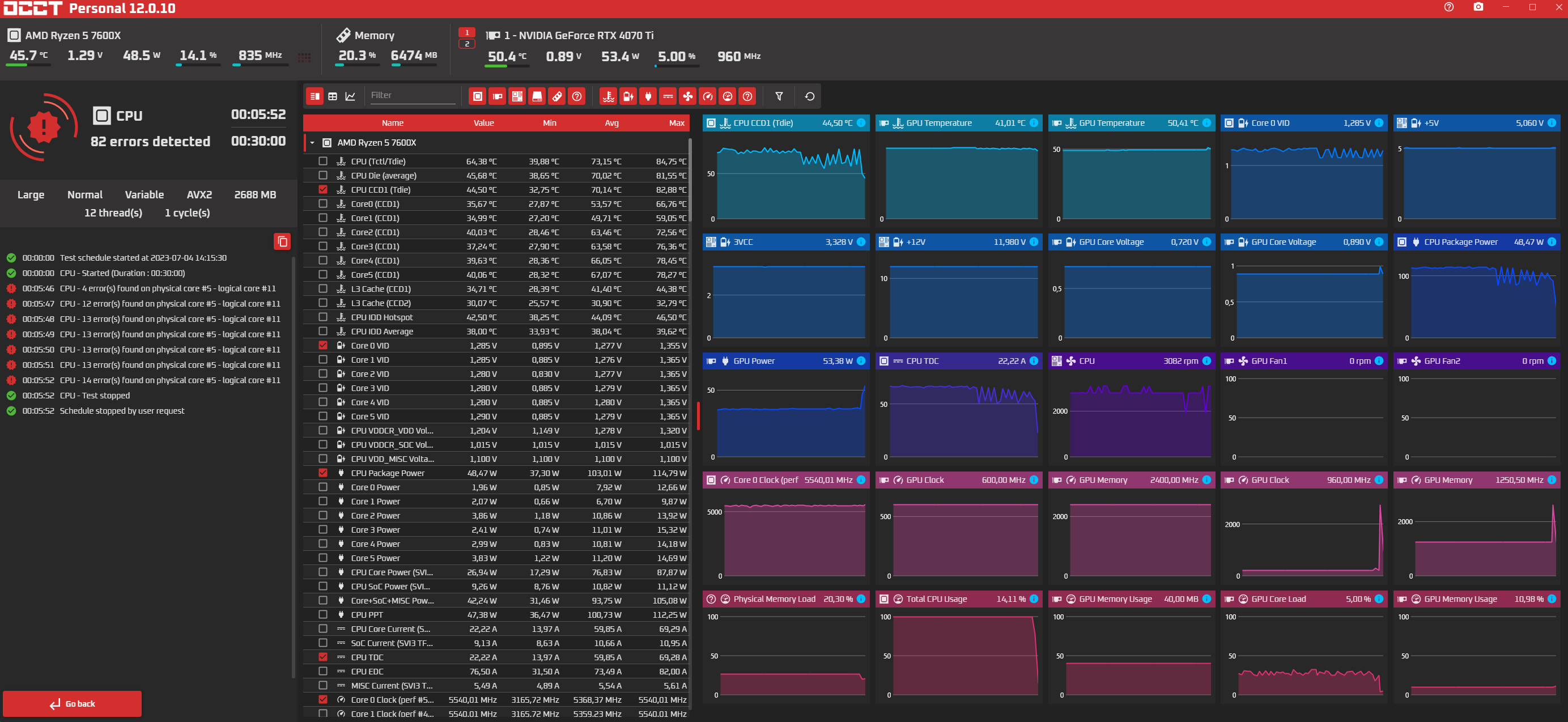Click info icon on GPU Power graph
Screen dimensions: 1568x722
[x=861, y=361]
